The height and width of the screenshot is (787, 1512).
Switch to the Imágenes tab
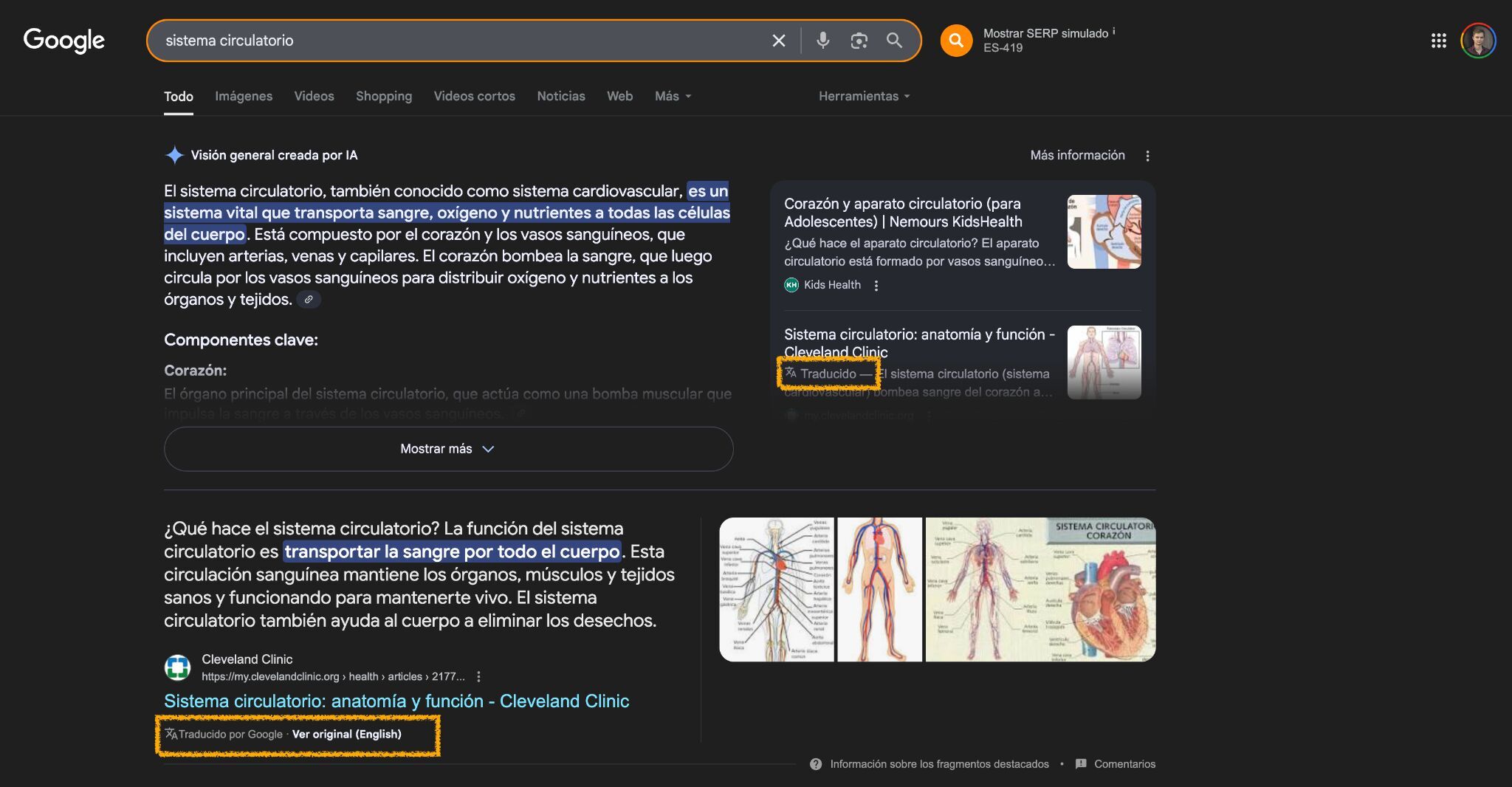244,96
